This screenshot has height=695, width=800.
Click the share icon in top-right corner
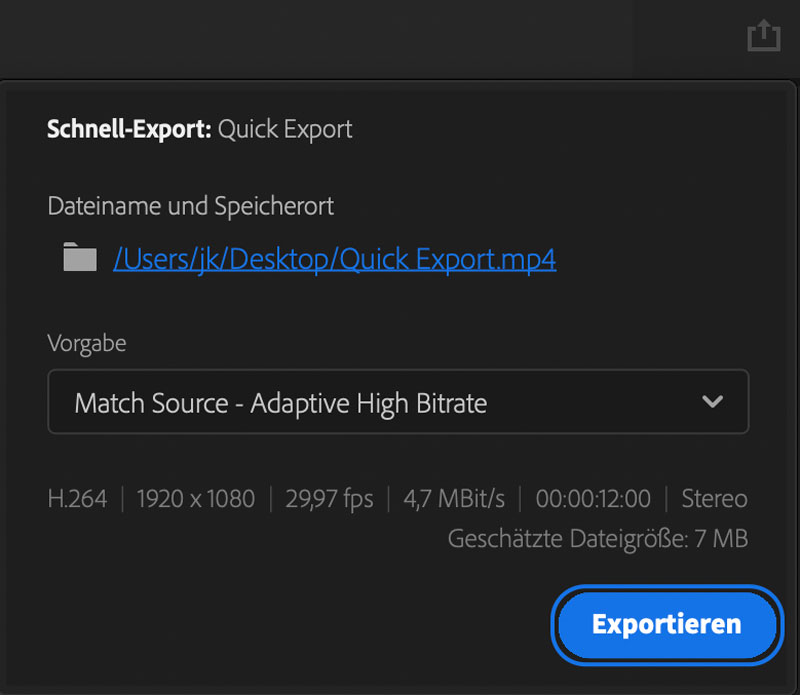tap(764, 35)
